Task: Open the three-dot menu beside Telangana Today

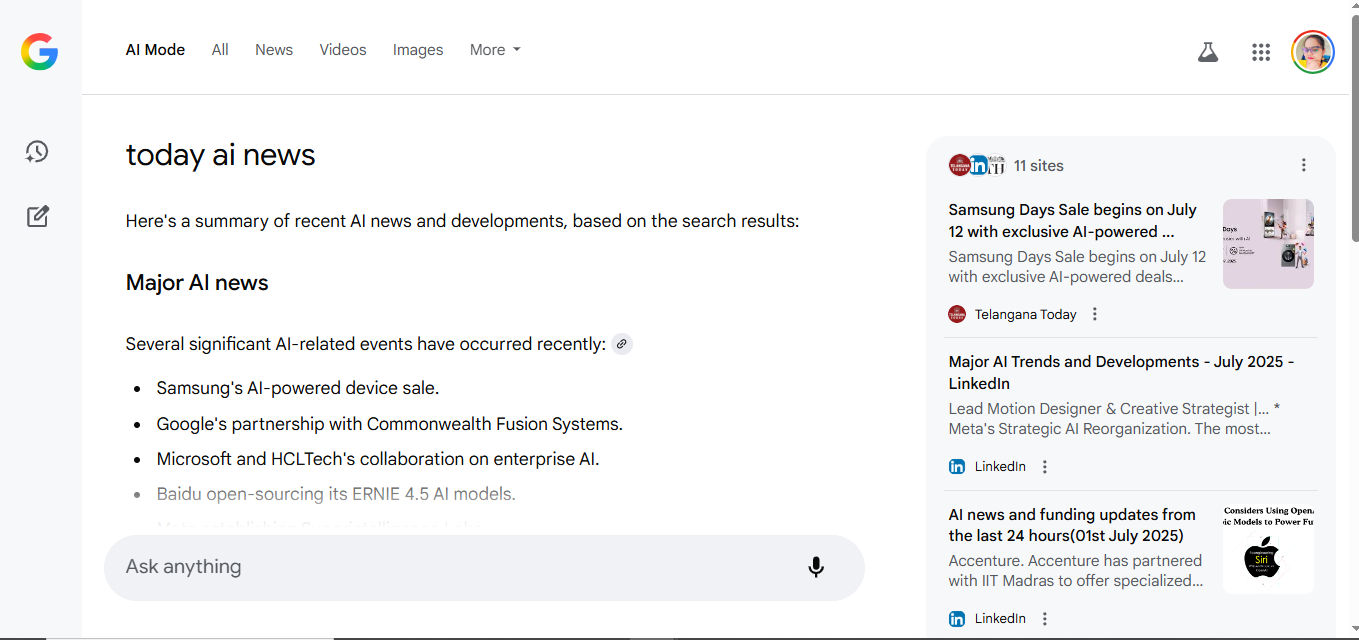Action: click(1095, 314)
